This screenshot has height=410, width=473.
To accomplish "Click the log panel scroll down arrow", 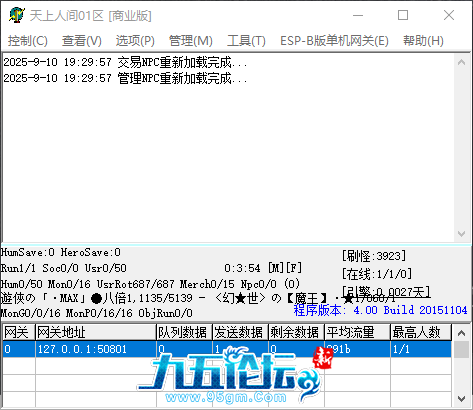I will (462, 234).
